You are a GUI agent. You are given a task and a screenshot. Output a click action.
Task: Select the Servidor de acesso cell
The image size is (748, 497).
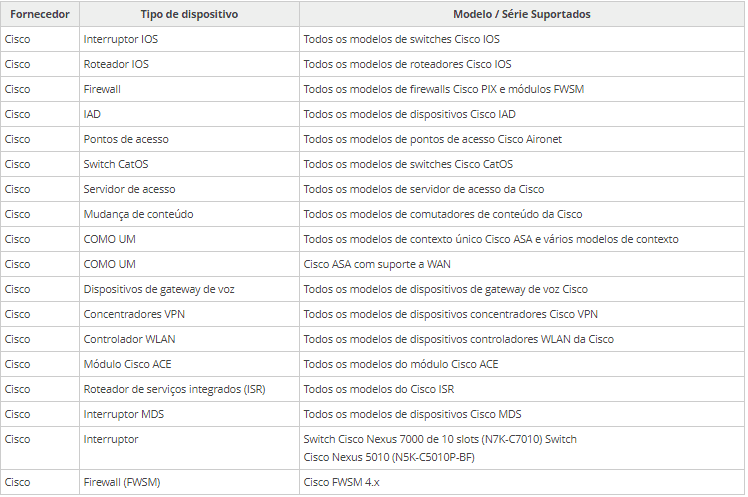[x=131, y=190]
